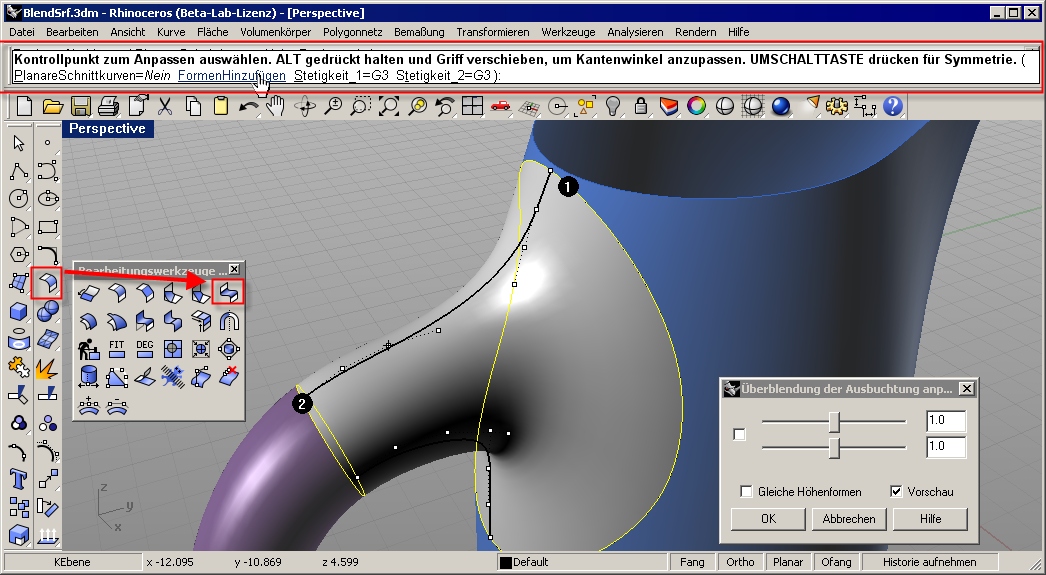The width and height of the screenshot is (1046, 575).
Task: Open the Analysieren menu
Action: tap(635, 32)
